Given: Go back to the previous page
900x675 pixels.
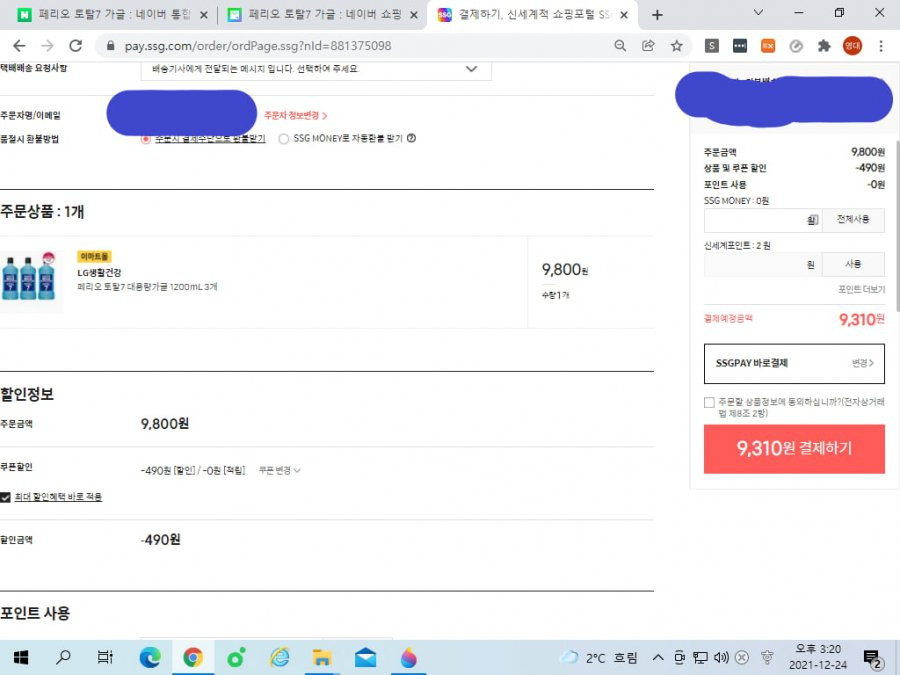Looking at the screenshot, I should [19, 46].
